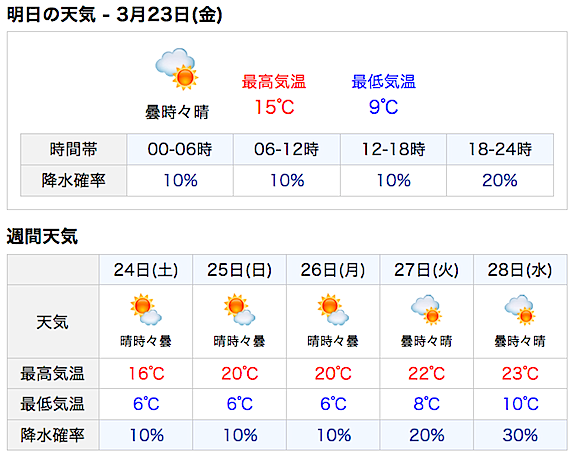The image size is (576, 459).
Task: Click the 時間帯 row label
Action: [x=73, y=149]
